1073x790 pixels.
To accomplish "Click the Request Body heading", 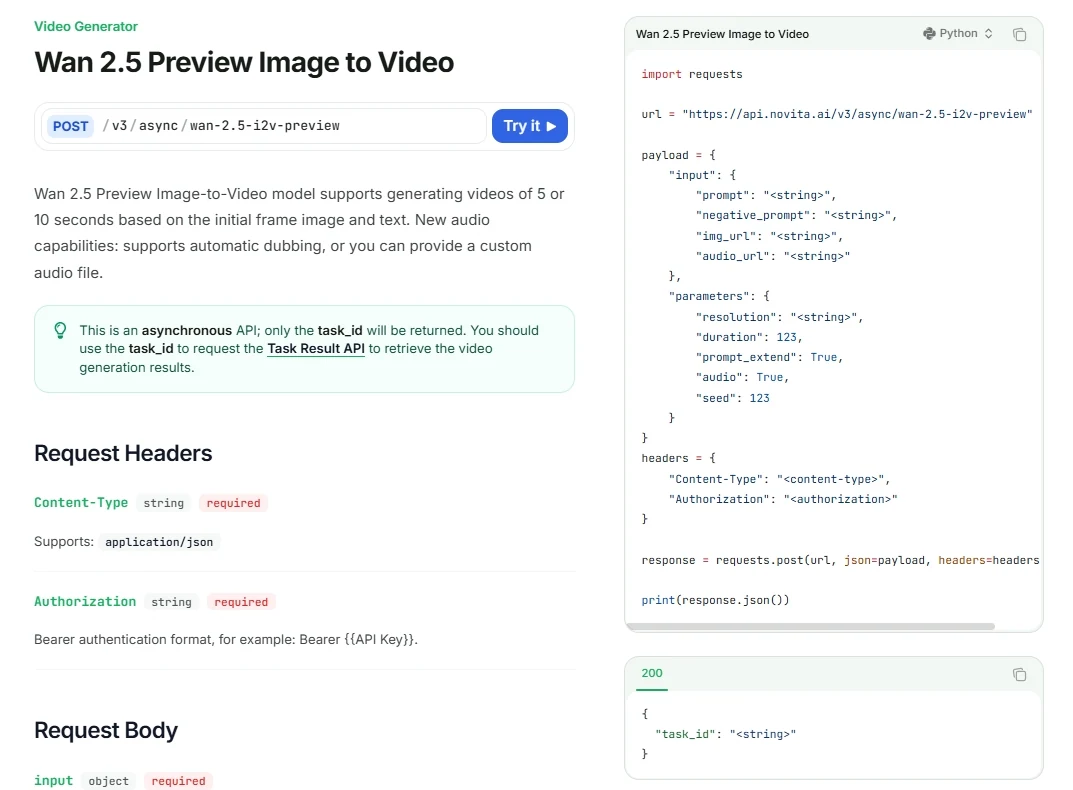I will (106, 730).
